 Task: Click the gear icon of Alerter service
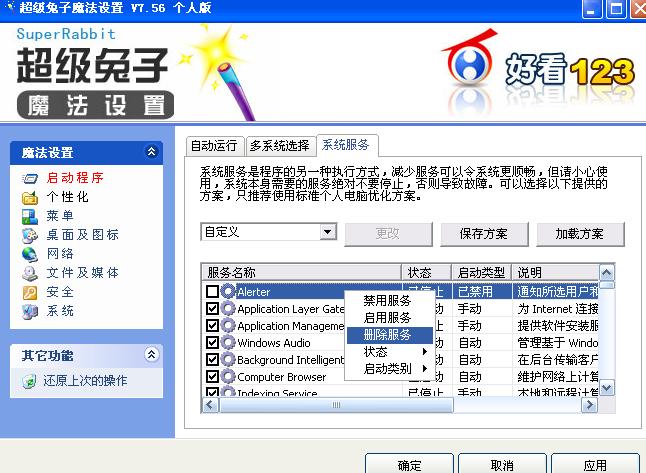[227, 291]
